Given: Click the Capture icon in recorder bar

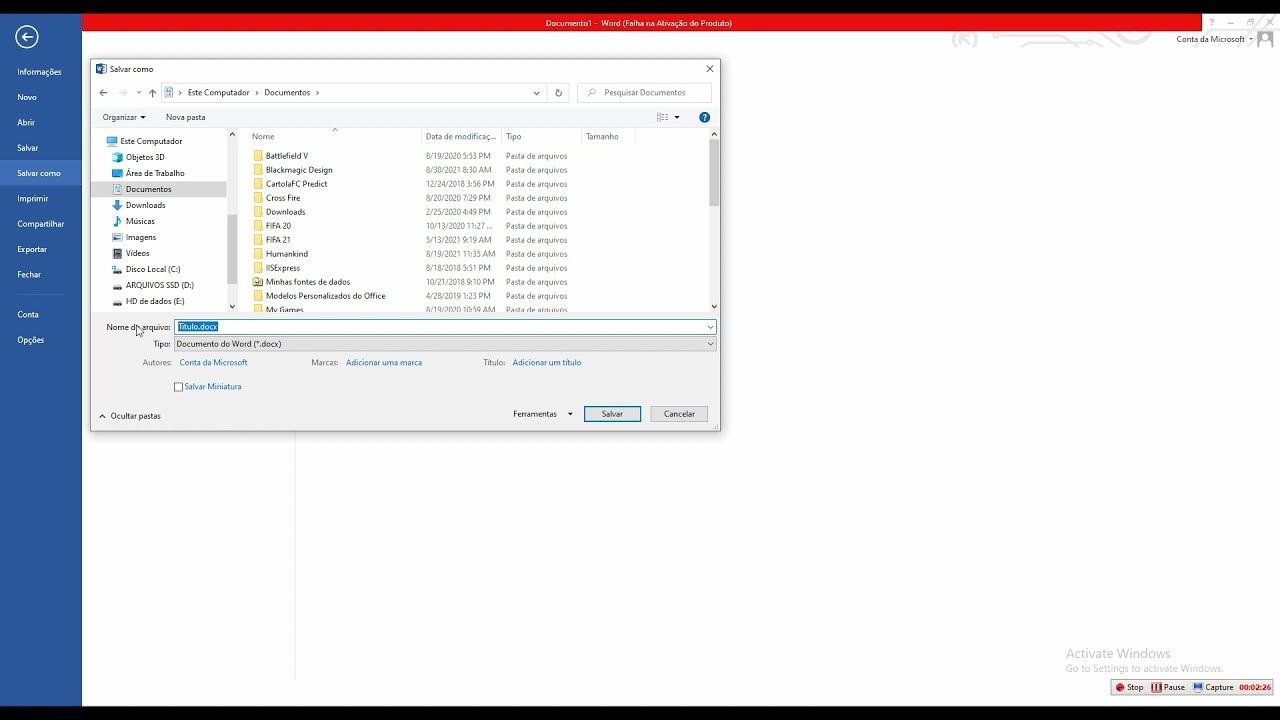Looking at the screenshot, I should [x=1198, y=687].
